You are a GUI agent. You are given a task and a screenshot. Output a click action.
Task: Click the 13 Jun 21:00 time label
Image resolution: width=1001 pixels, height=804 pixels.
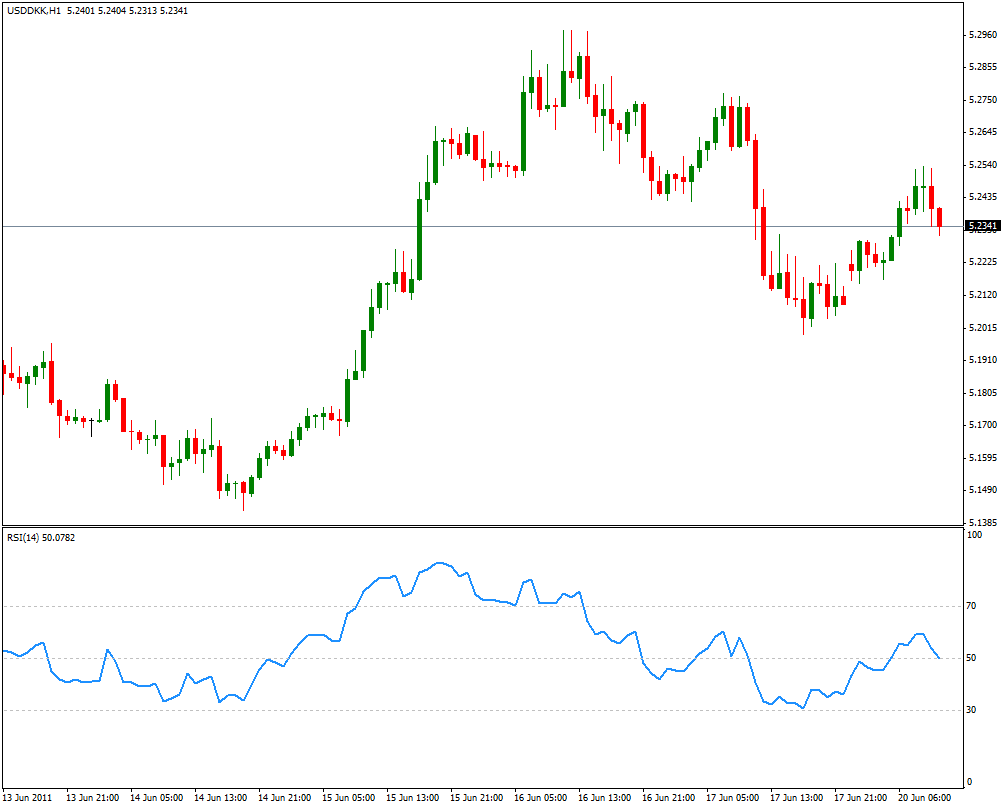(93, 798)
